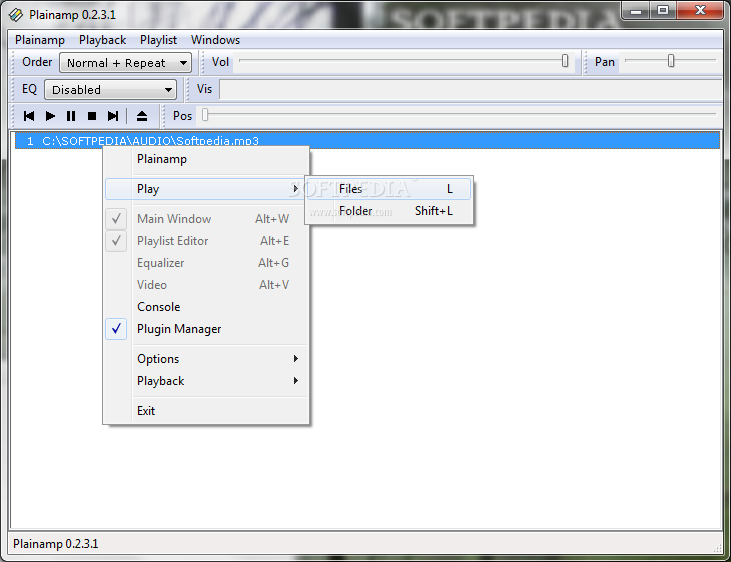Screen dimensions: 731x562
Task: Expand Playback submenu in context menu
Action: [x=206, y=381]
